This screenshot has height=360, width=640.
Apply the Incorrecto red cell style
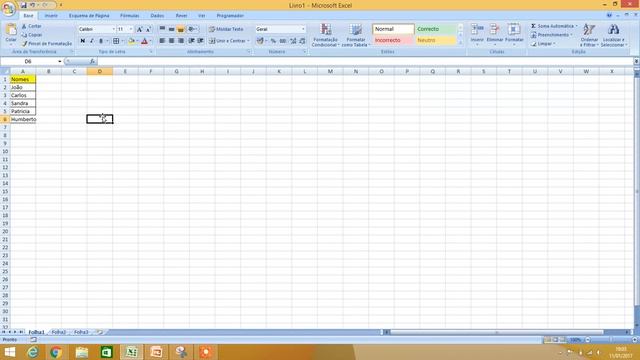(x=393, y=40)
